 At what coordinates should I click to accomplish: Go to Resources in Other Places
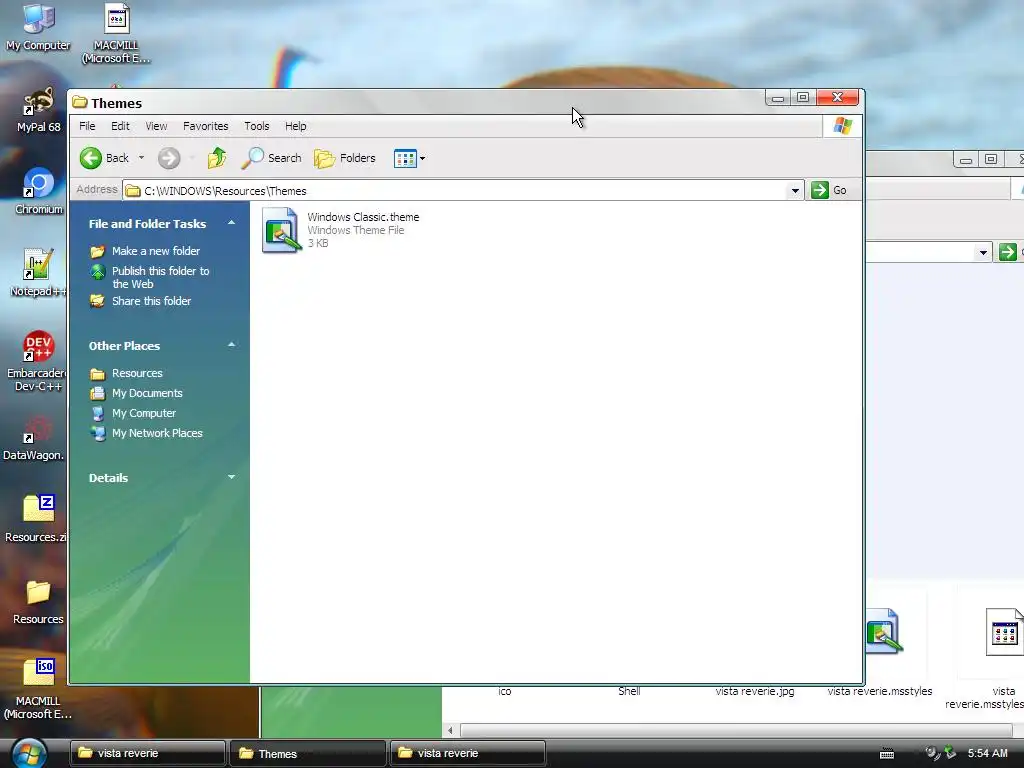(x=137, y=373)
